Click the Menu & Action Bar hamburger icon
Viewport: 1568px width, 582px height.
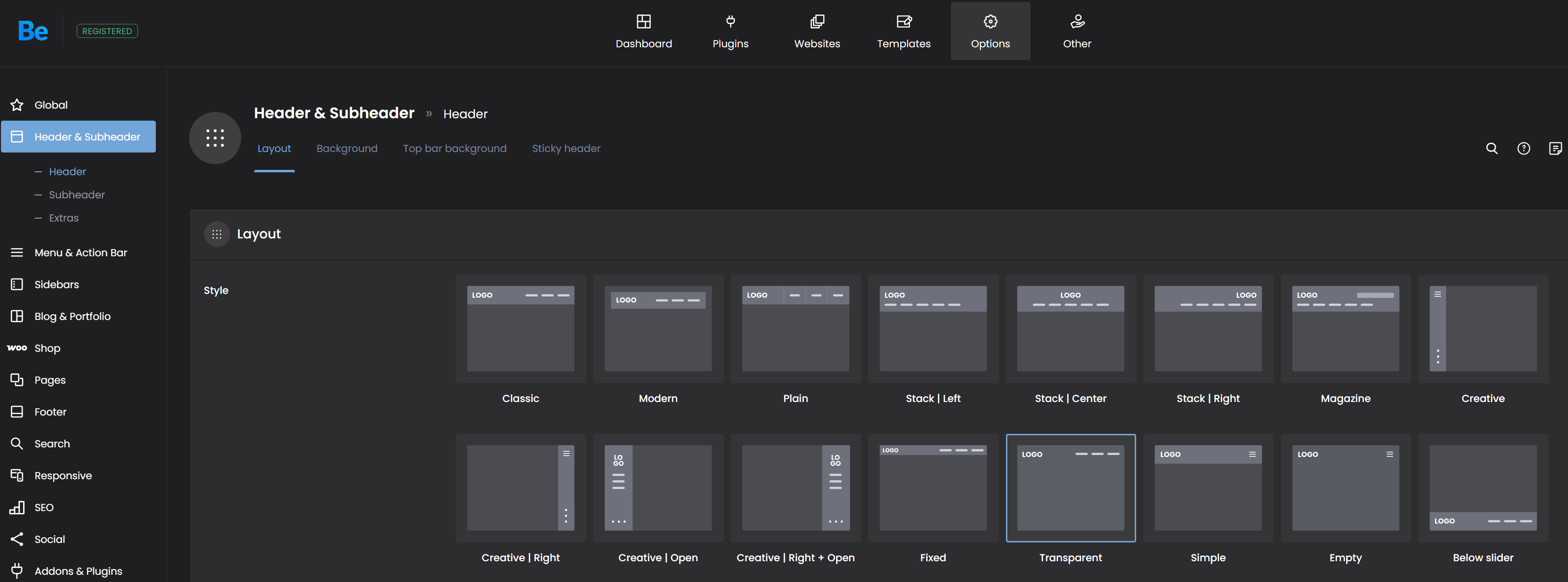(17, 253)
